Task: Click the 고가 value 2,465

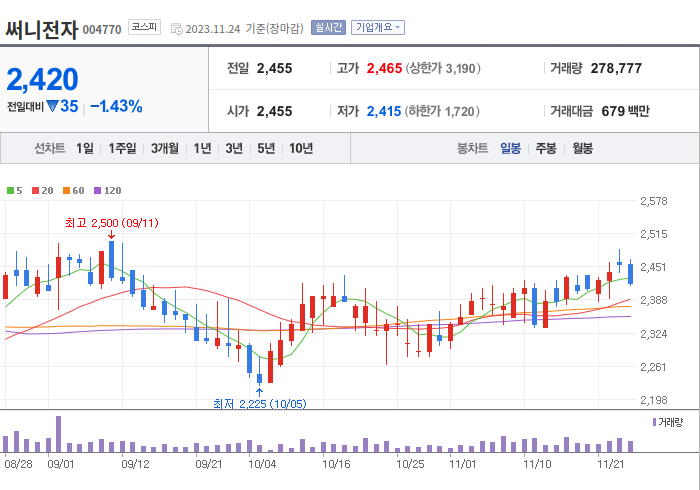Action: 384,68
